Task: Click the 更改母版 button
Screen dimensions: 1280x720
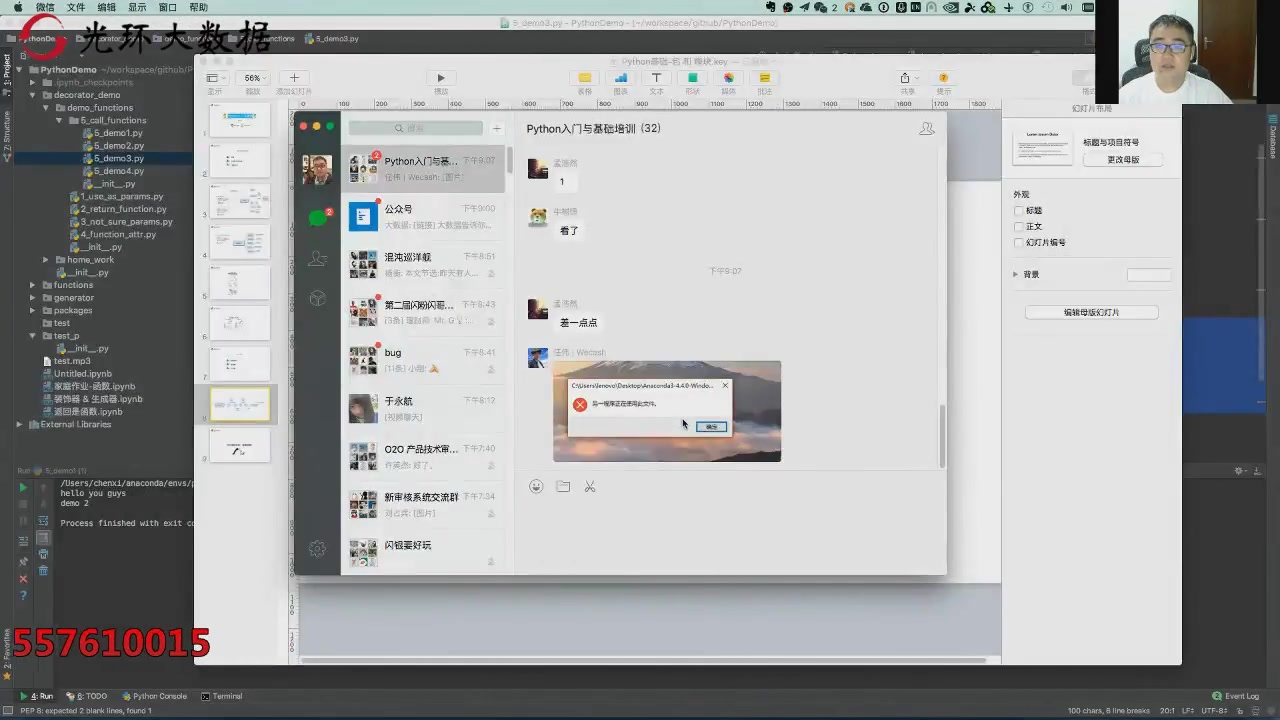Action: click(1124, 159)
